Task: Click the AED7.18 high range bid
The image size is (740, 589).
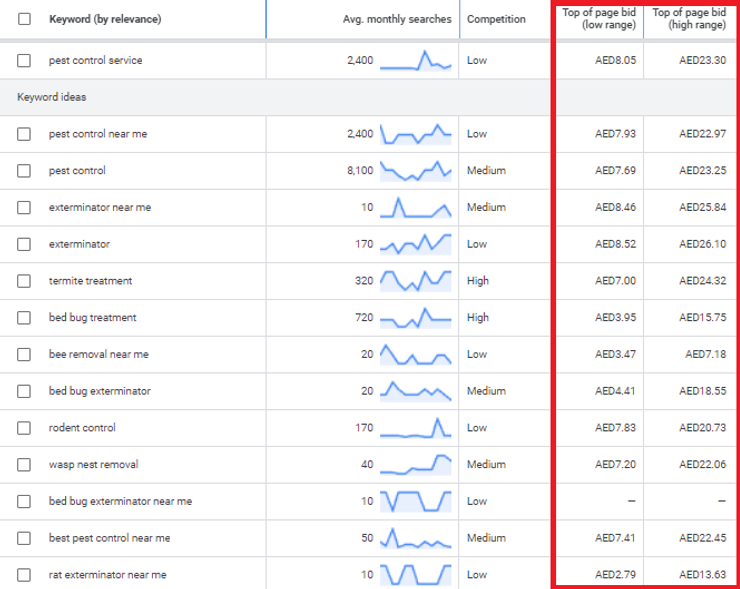Action: [706, 354]
